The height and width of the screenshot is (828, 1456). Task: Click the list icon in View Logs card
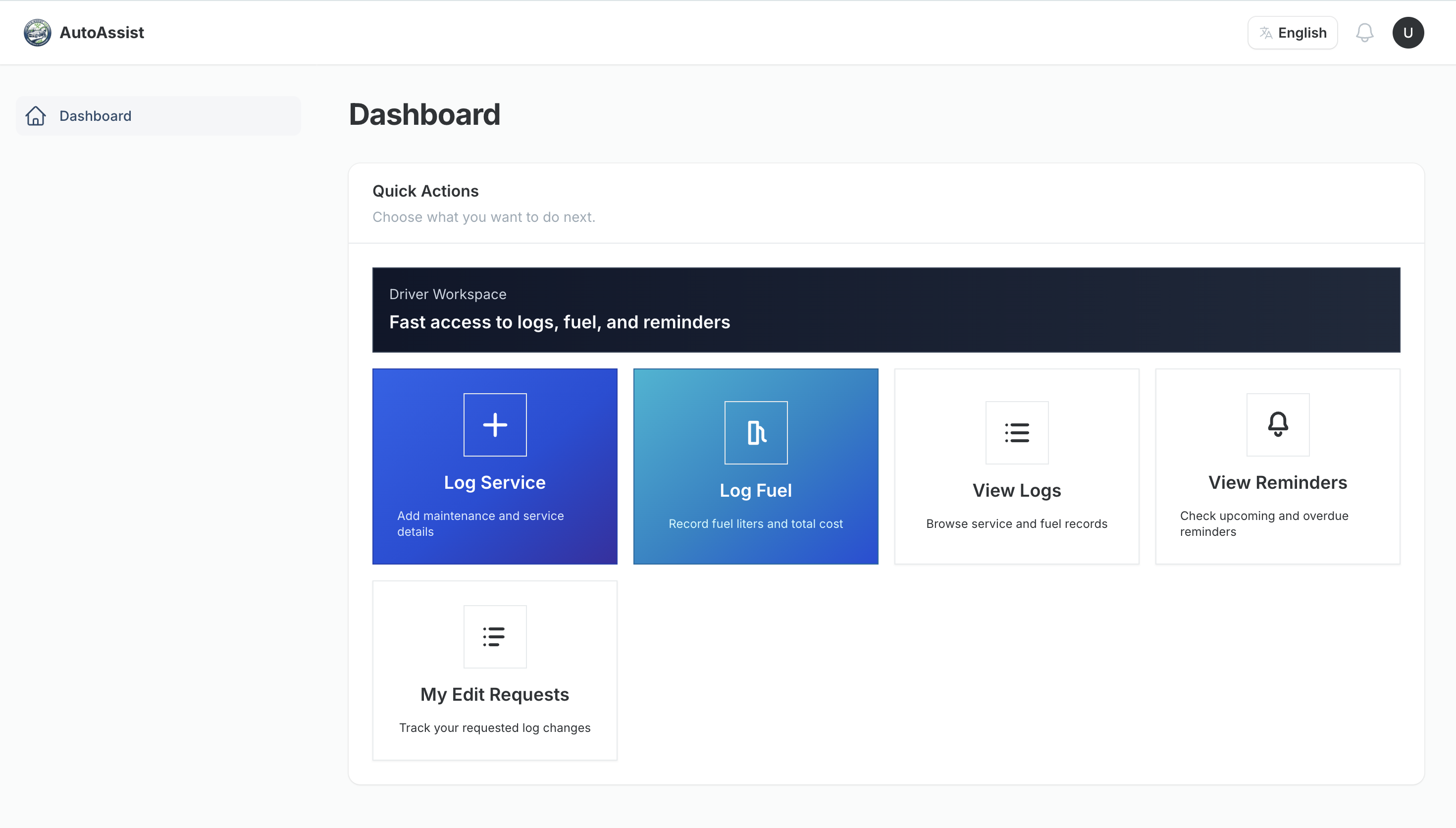[1017, 432]
